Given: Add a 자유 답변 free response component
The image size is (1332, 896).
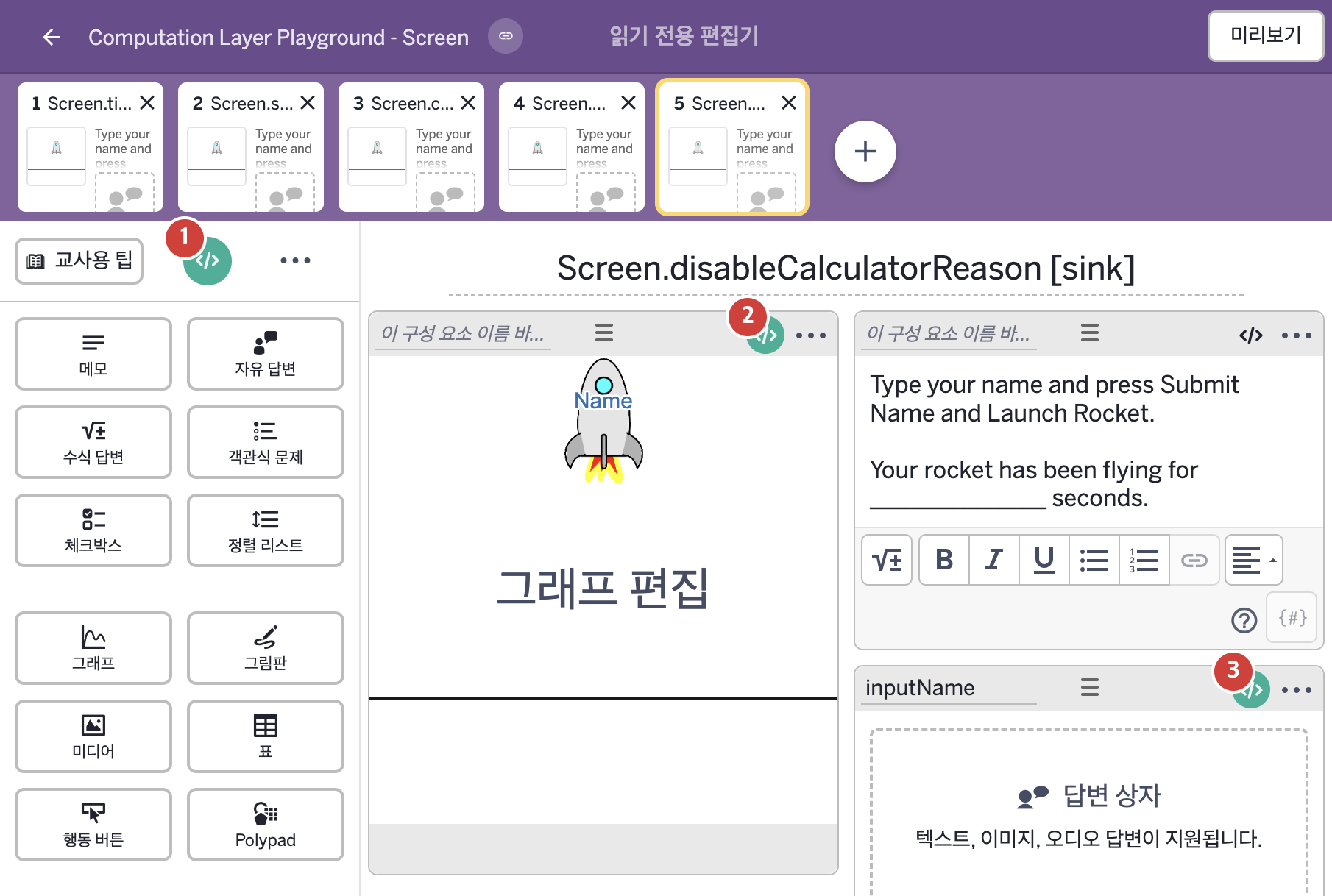Looking at the screenshot, I should [266, 354].
